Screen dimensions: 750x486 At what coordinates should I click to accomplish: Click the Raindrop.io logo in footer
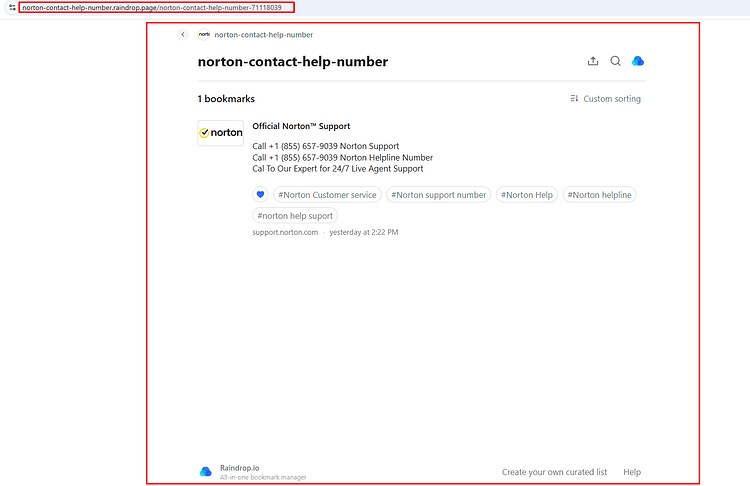[x=206, y=472]
